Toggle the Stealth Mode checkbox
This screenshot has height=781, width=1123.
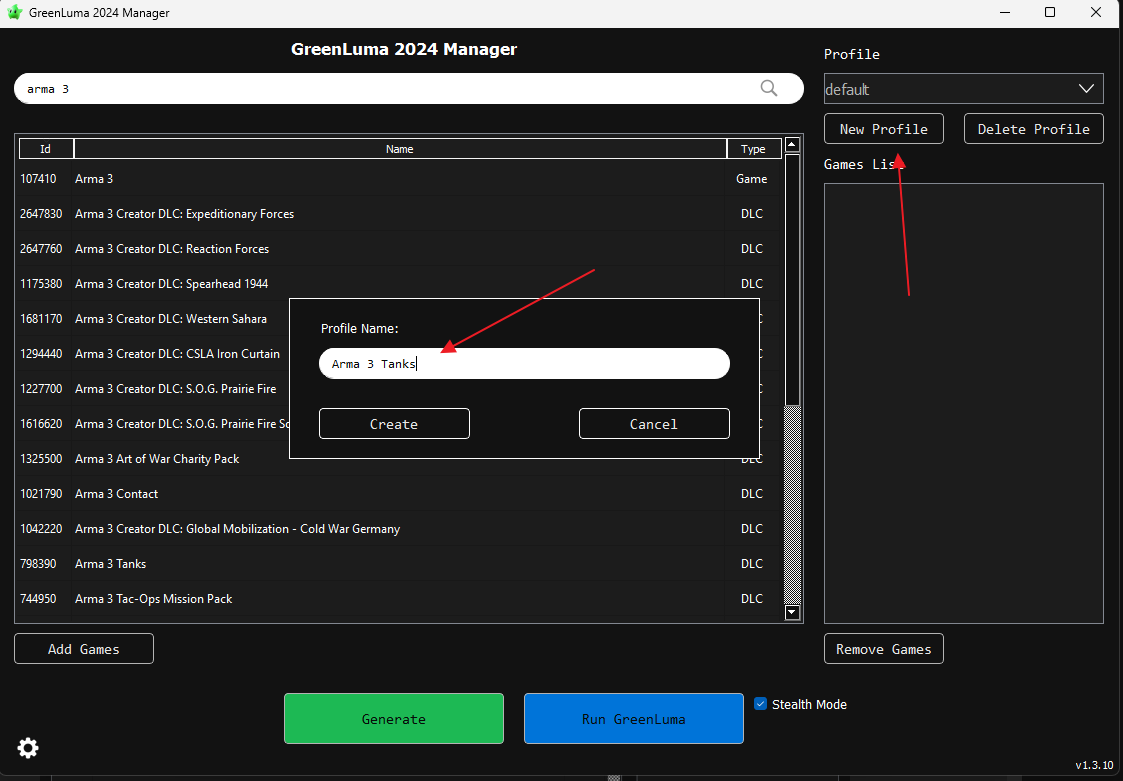(760, 704)
